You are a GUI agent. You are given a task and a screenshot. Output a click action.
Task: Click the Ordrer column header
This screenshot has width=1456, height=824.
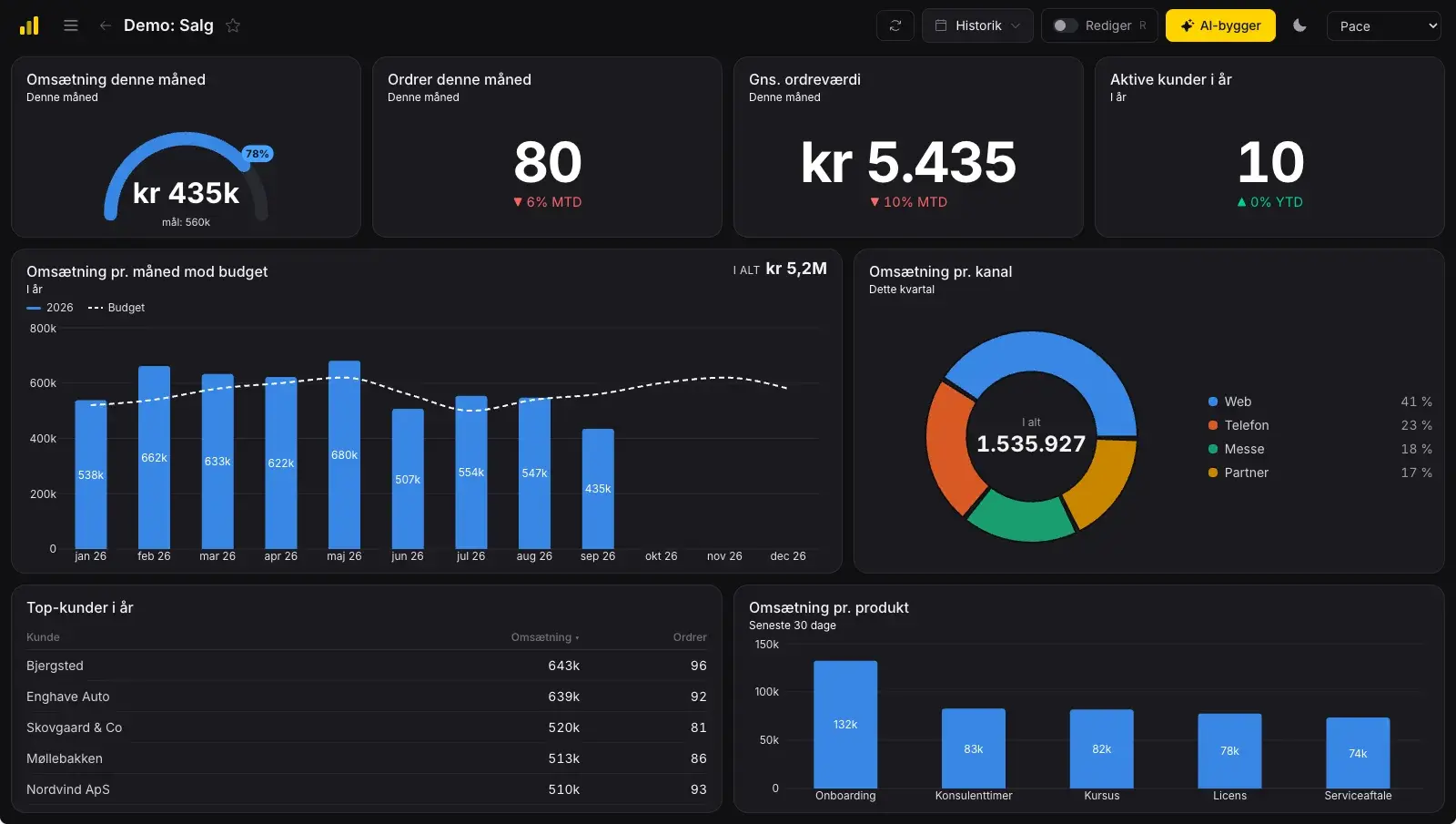click(690, 637)
